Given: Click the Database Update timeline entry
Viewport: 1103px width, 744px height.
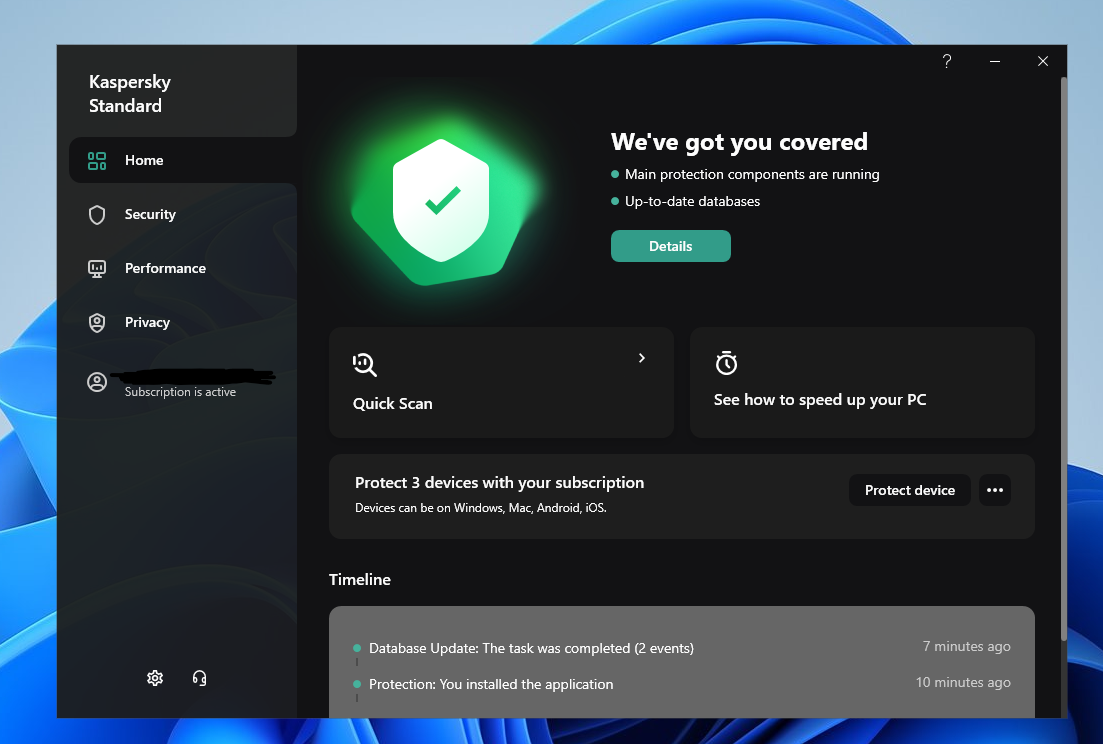Looking at the screenshot, I should coord(531,648).
